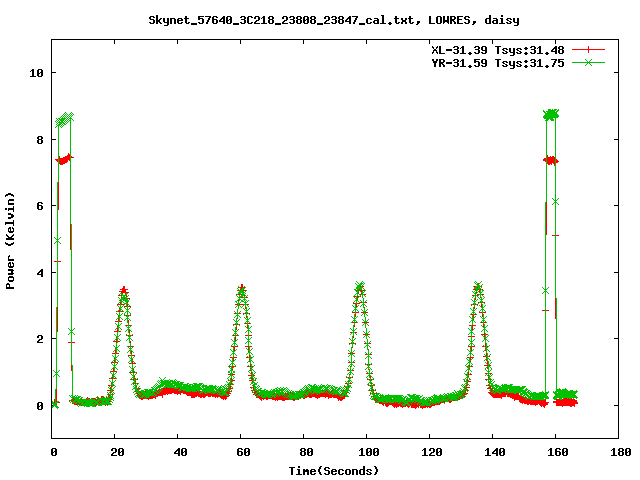Image resolution: width=640 pixels, height=480 pixels.
Task: Click the signal peak near 135 seconds
Action: pos(478,286)
